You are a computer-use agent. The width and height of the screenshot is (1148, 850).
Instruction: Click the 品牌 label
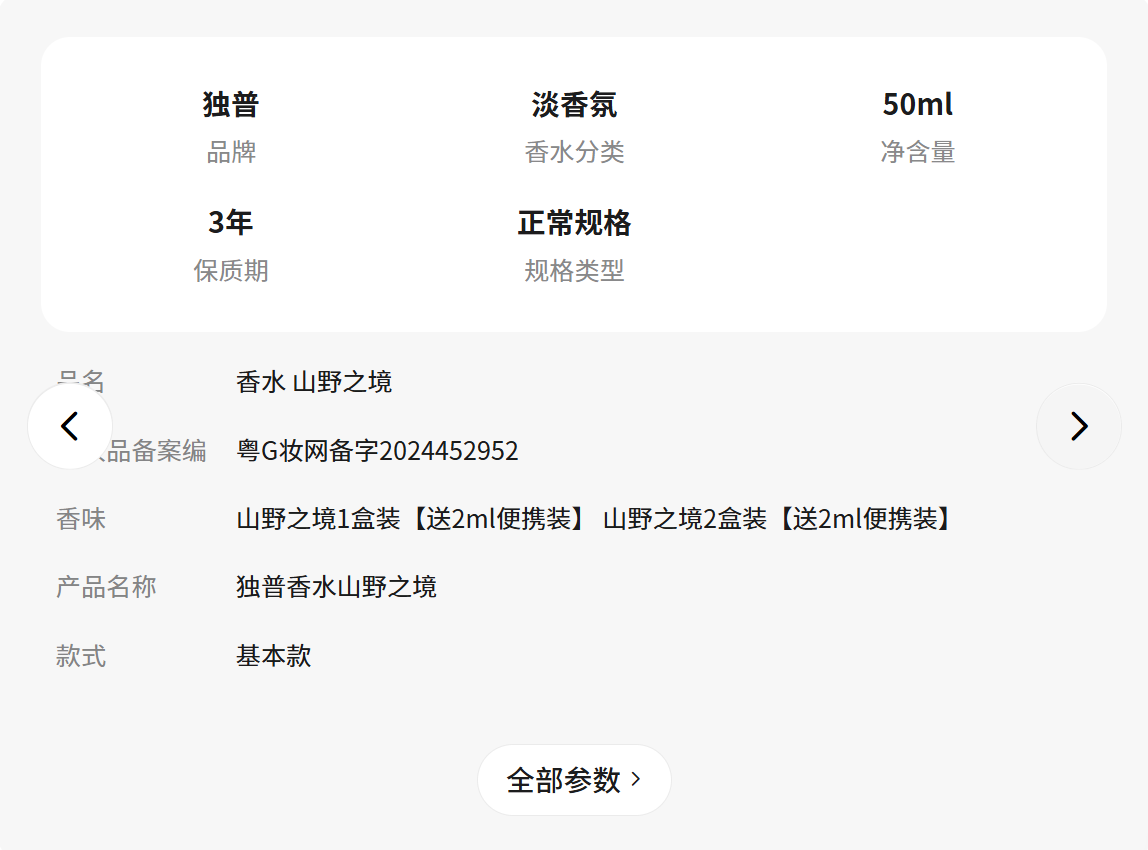click(231, 152)
